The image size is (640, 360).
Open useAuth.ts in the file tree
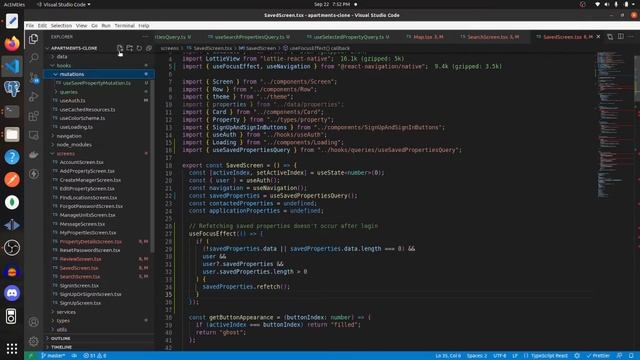coord(73,100)
